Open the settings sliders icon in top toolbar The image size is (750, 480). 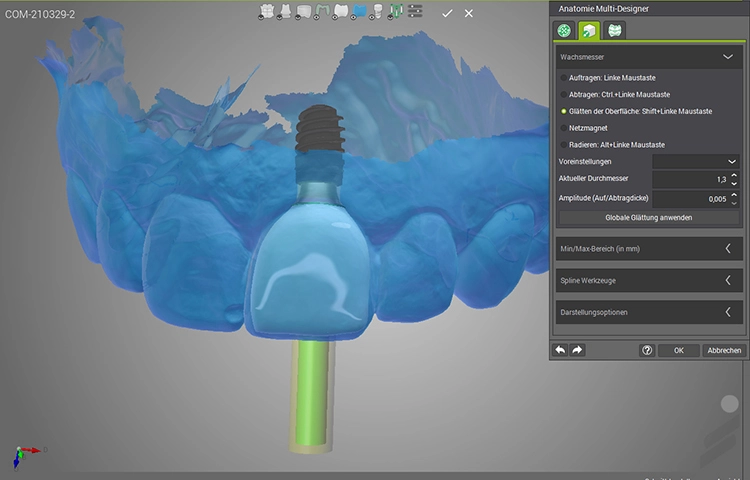[415, 12]
